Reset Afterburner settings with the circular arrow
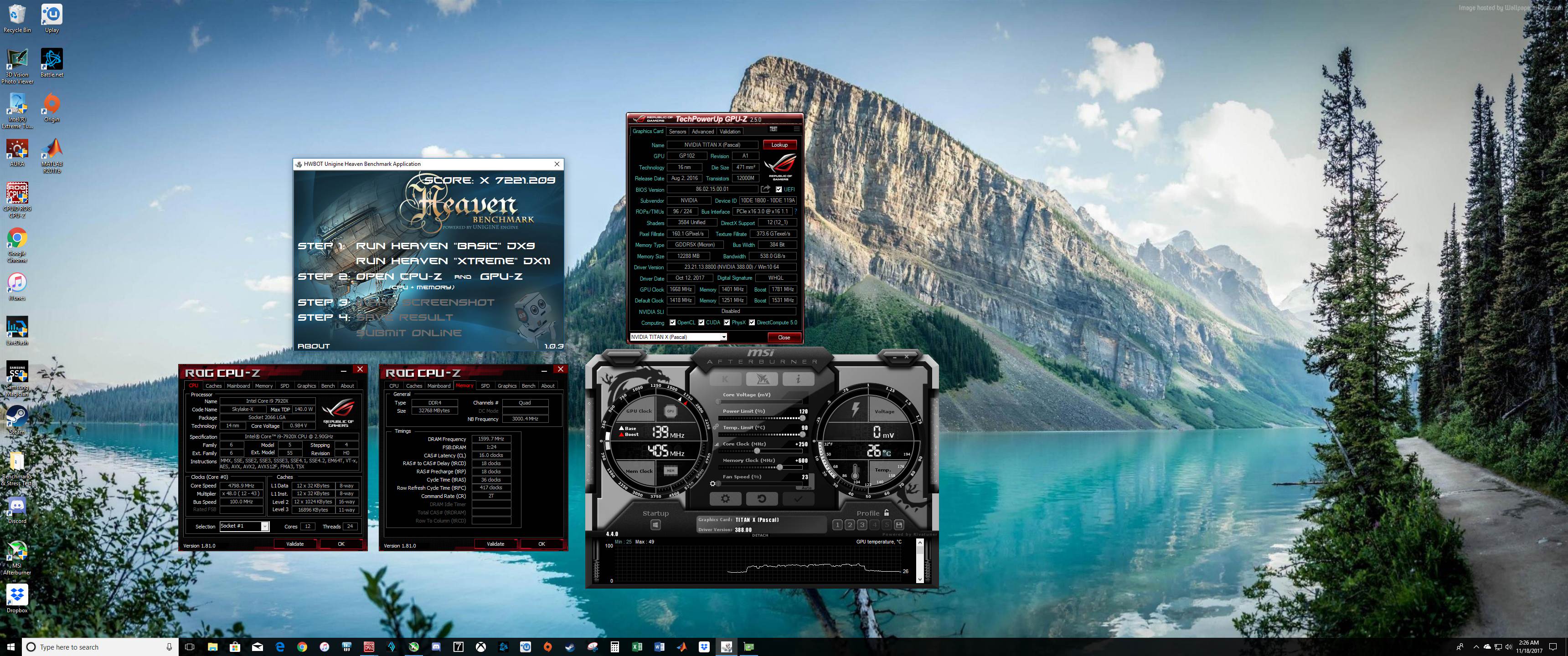 click(762, 498)
